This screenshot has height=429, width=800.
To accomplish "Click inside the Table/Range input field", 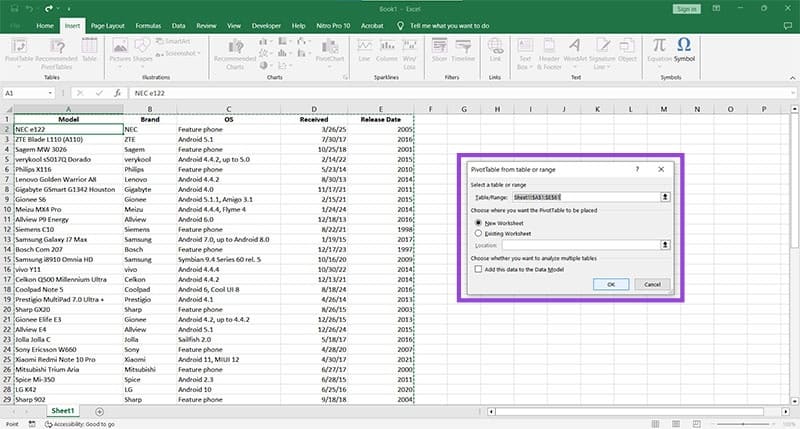I will click(x=585, y=198).
